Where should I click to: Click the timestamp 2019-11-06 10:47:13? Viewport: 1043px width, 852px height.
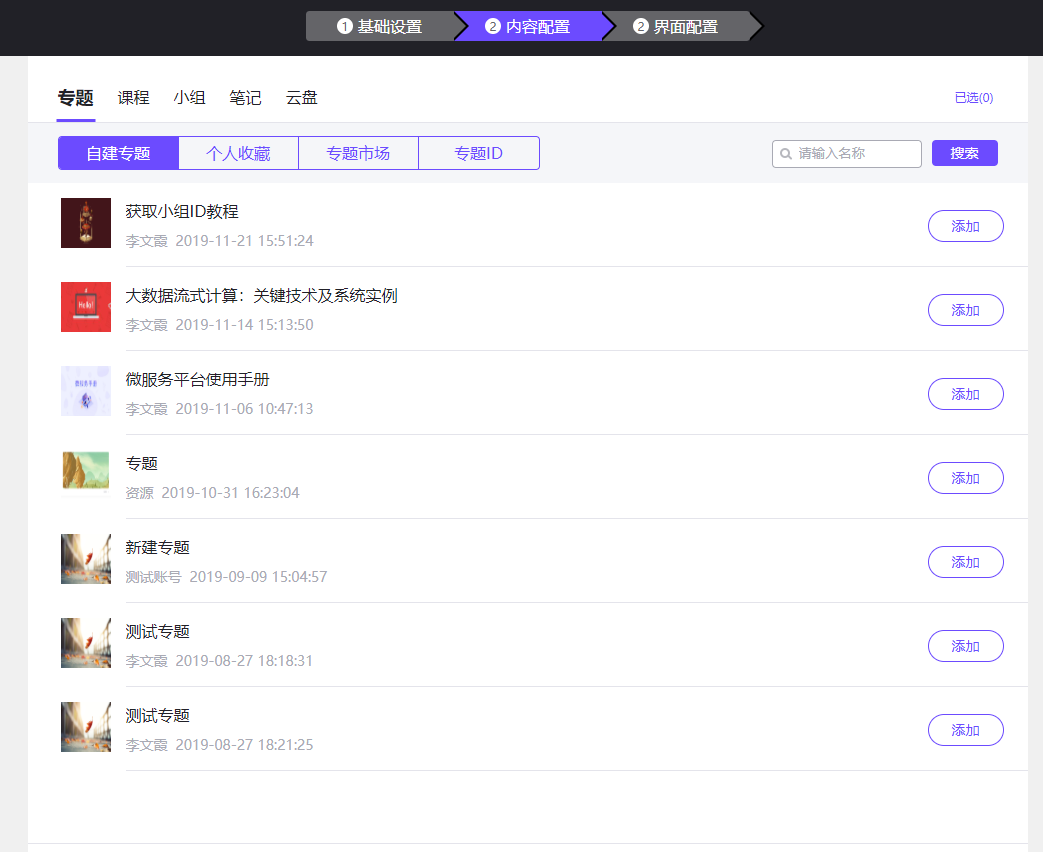pyautogui.click(x=244, y=408)
